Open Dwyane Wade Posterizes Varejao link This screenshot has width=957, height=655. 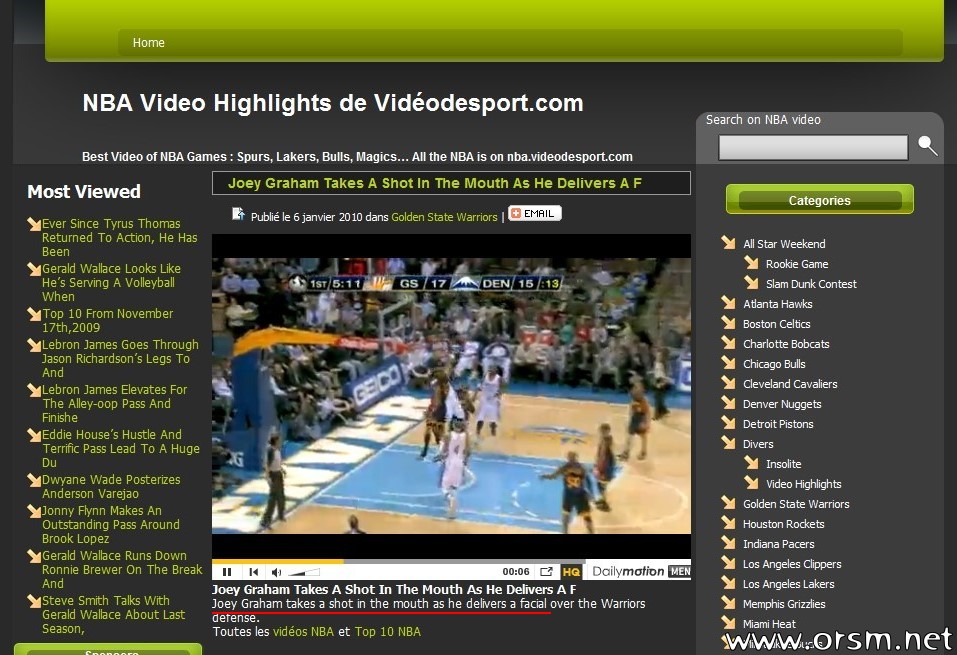(111, 487)
